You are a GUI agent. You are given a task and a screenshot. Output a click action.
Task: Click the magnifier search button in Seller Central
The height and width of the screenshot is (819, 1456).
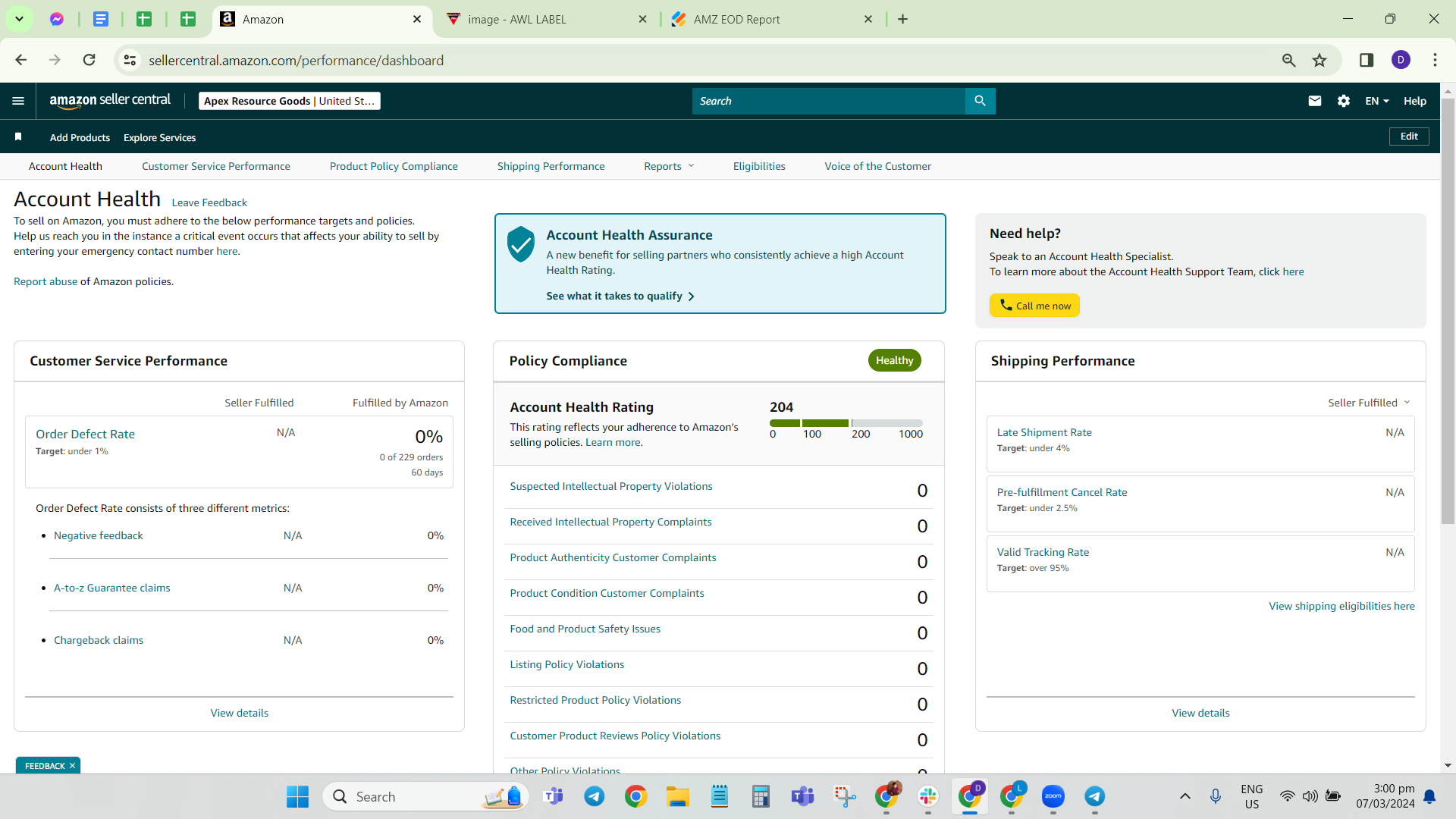(x=980, y=101)
